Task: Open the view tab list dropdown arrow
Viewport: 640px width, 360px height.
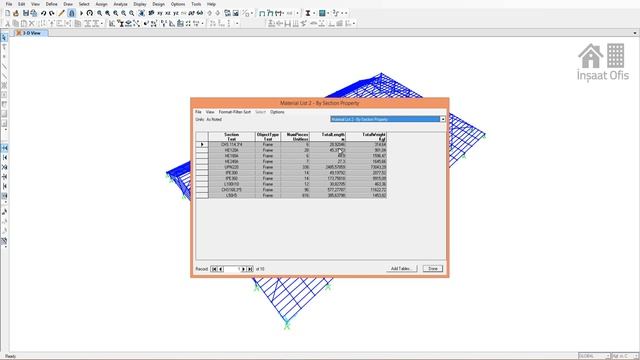Action: point(635,33)
